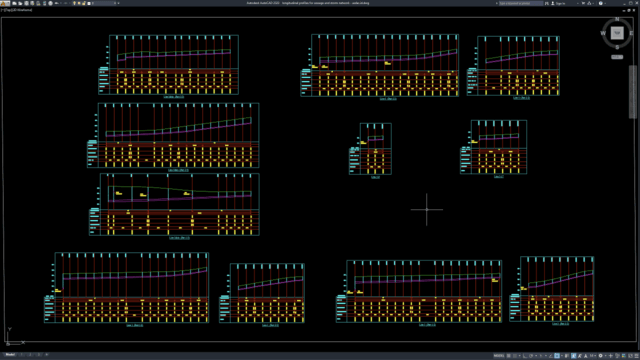This screenshot has height=360, width=640.
Task: Open the AutoCAD application menu logo
Action: [5, 3]
